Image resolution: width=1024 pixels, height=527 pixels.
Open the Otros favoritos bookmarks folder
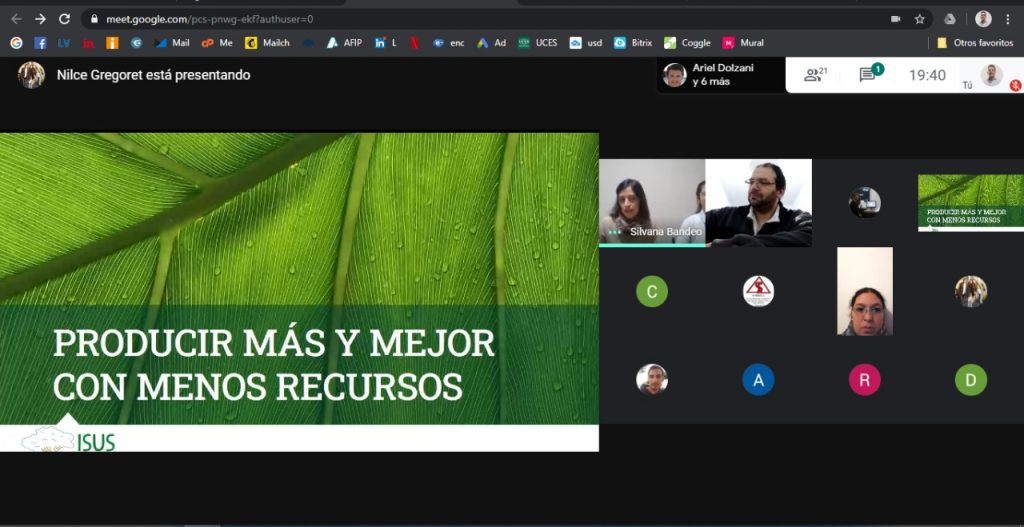(x=975, y=43)
